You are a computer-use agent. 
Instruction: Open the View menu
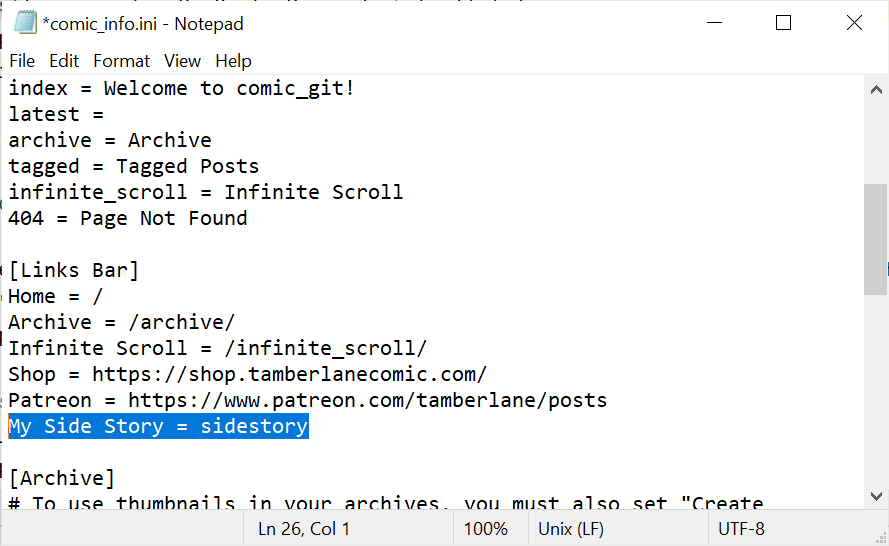pyautogui.click(x=182, y=61)
